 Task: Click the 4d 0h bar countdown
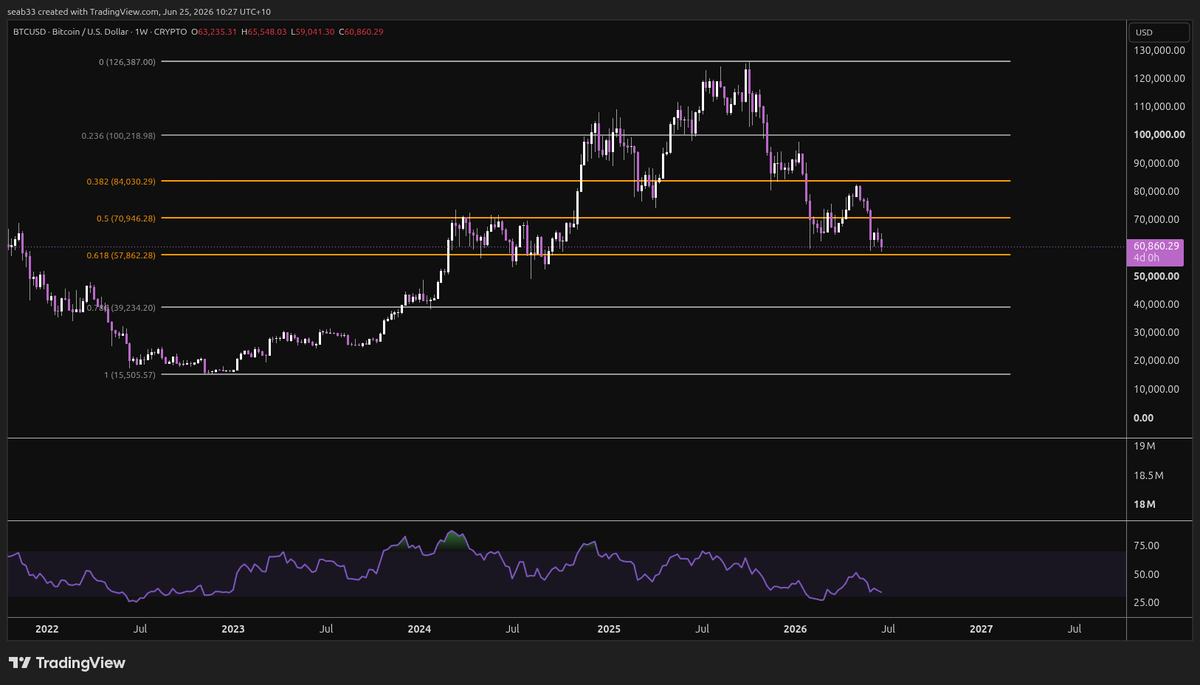1146,258
